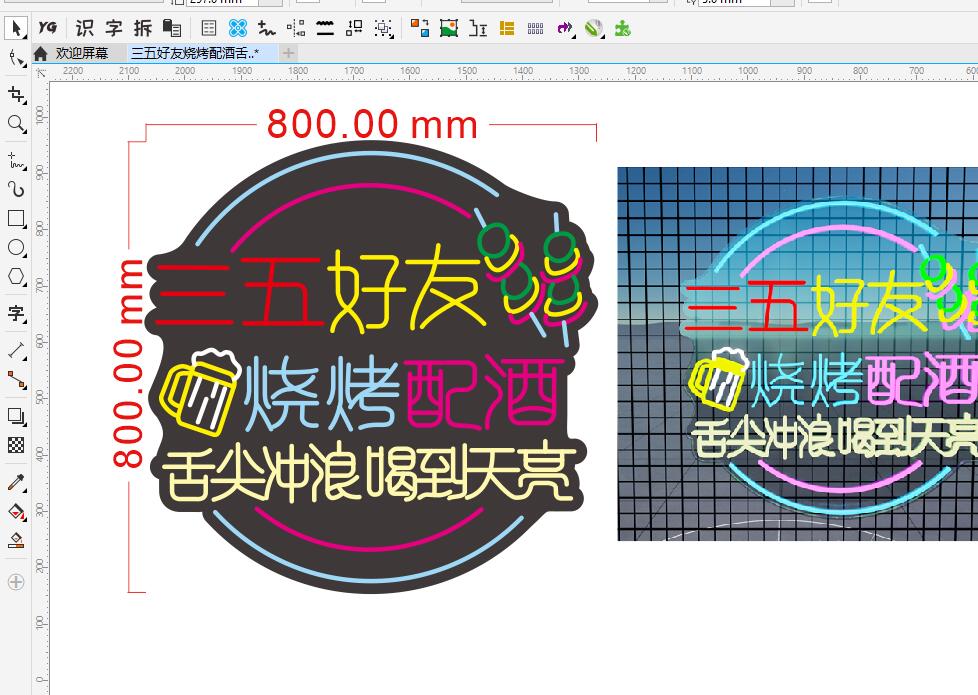Viewport: 978px width, 695px height.
Task: Click the neon sign photo preview image
Action: (x=797, y=354)
